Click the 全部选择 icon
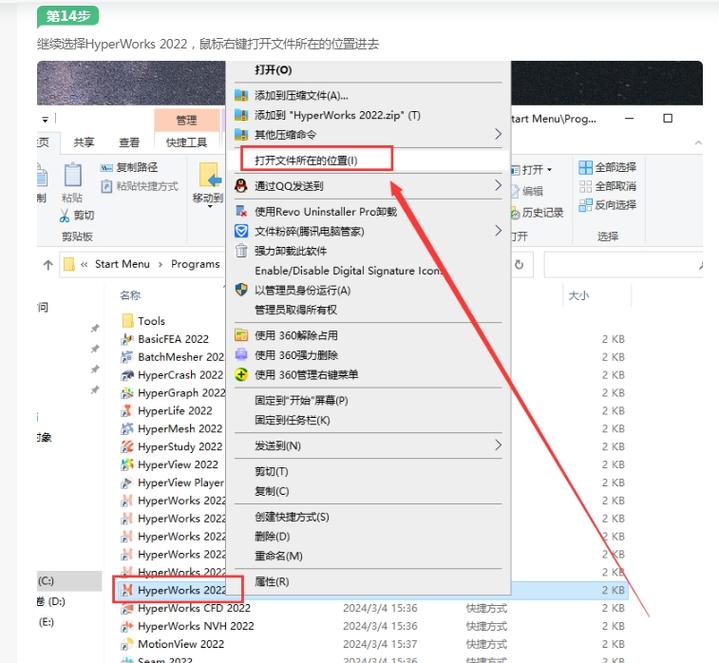719x663 pixels. pos(586,167)
